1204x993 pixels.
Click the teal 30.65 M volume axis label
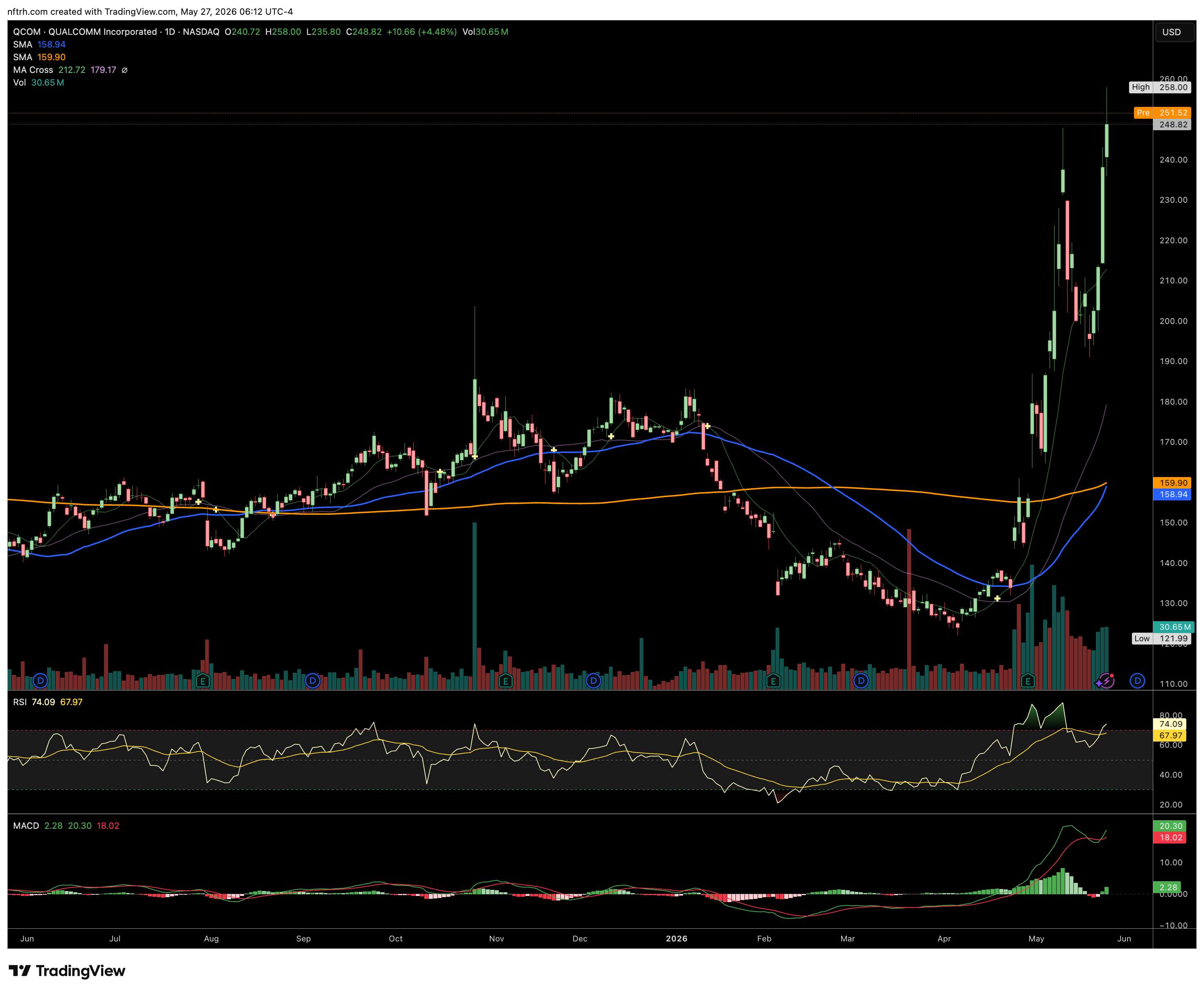point(1174,627)
